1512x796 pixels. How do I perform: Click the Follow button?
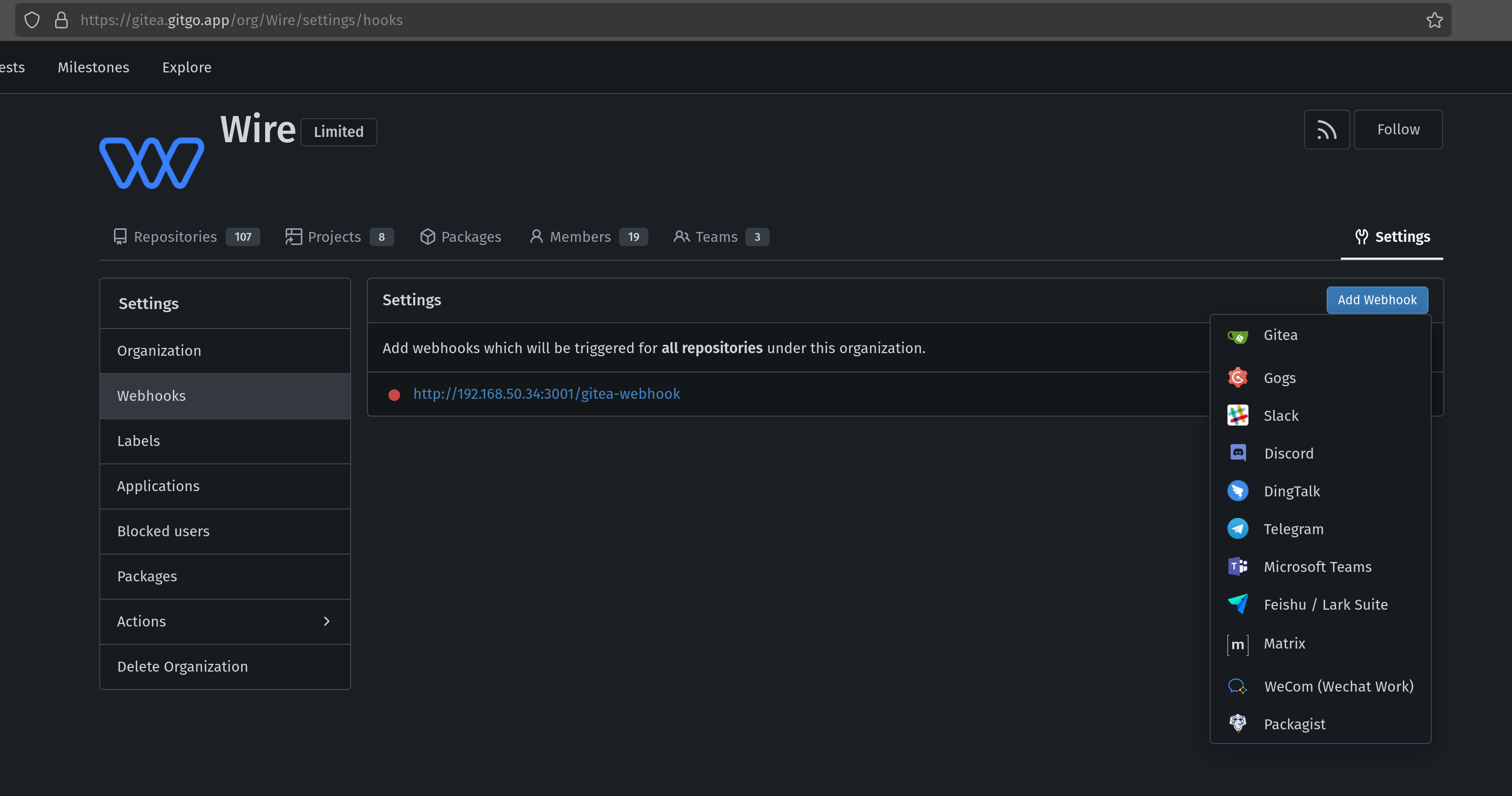click(x=1398, y=130)
